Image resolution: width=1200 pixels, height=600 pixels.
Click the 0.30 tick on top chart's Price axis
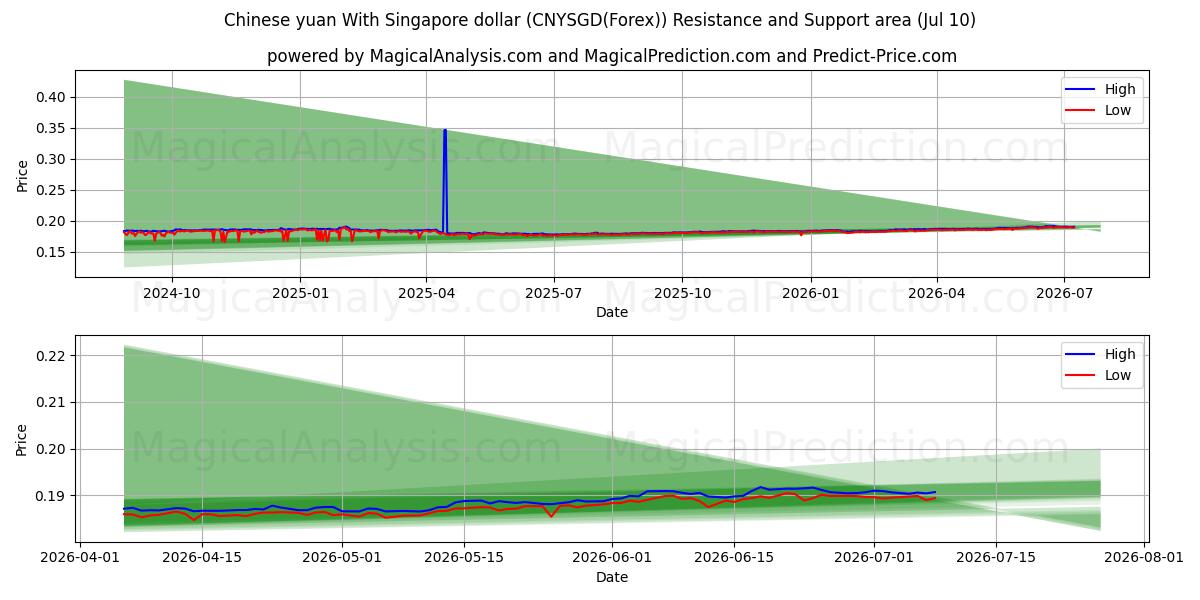coord(51,159)
